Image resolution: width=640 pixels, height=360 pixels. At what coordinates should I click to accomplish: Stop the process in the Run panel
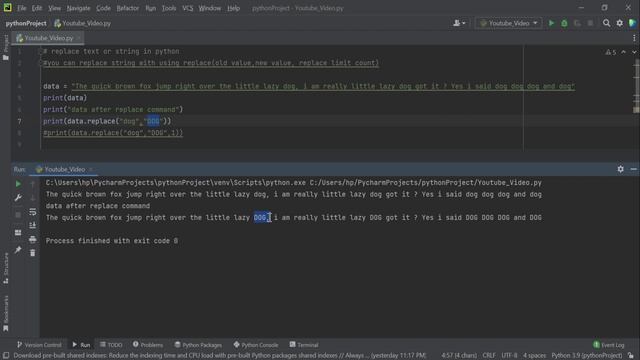(18, 215)
